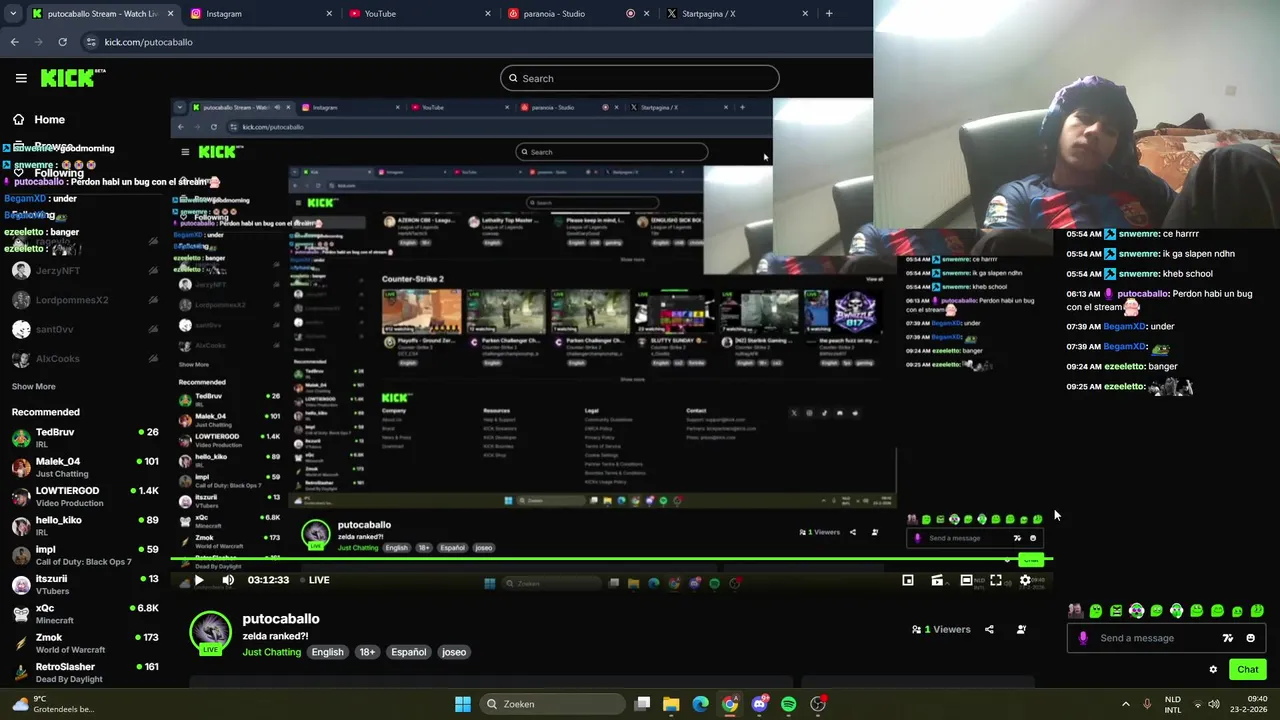This screenshot has width=1280, height=720.
Task: Expand the followed channels with Show More
Action: (33, 386)
